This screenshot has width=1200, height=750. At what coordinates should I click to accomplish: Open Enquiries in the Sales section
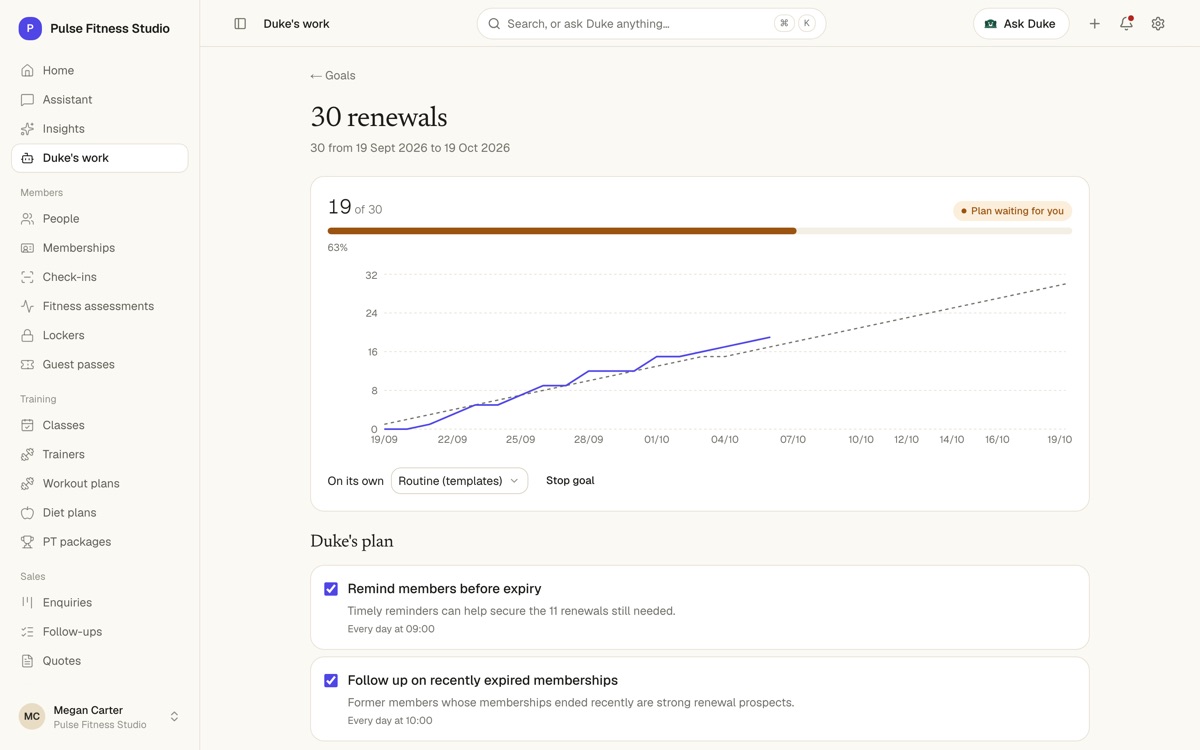pyautogui.click(x=99, y=603)
